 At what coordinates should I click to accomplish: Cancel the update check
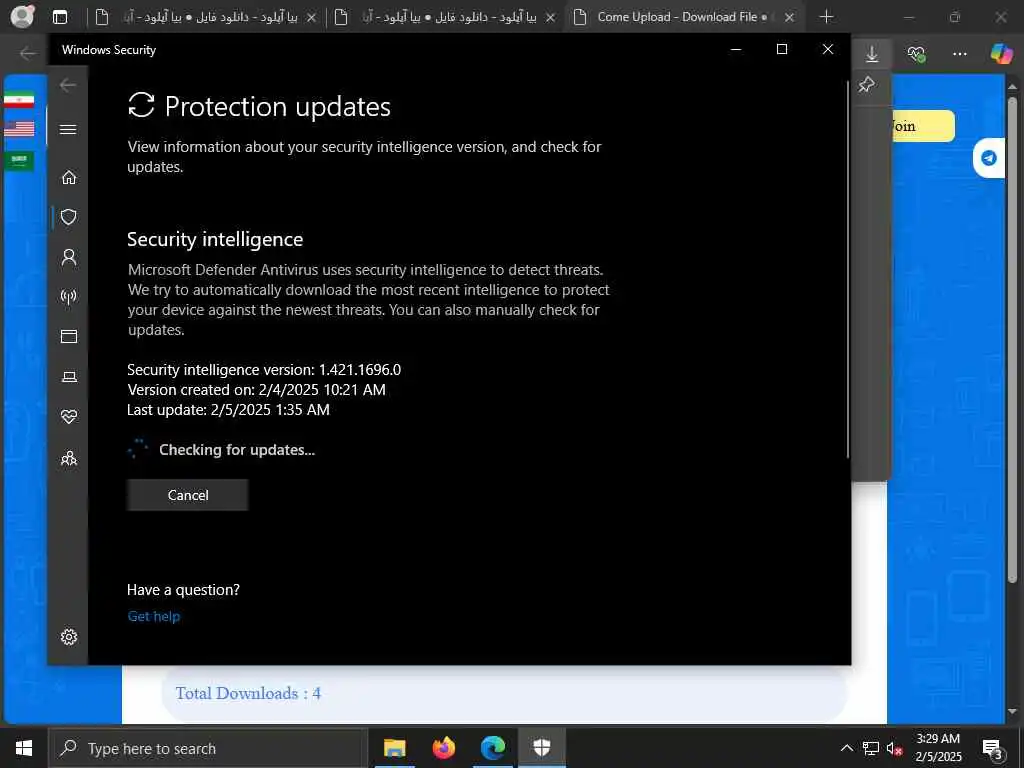tap(187, 495)
